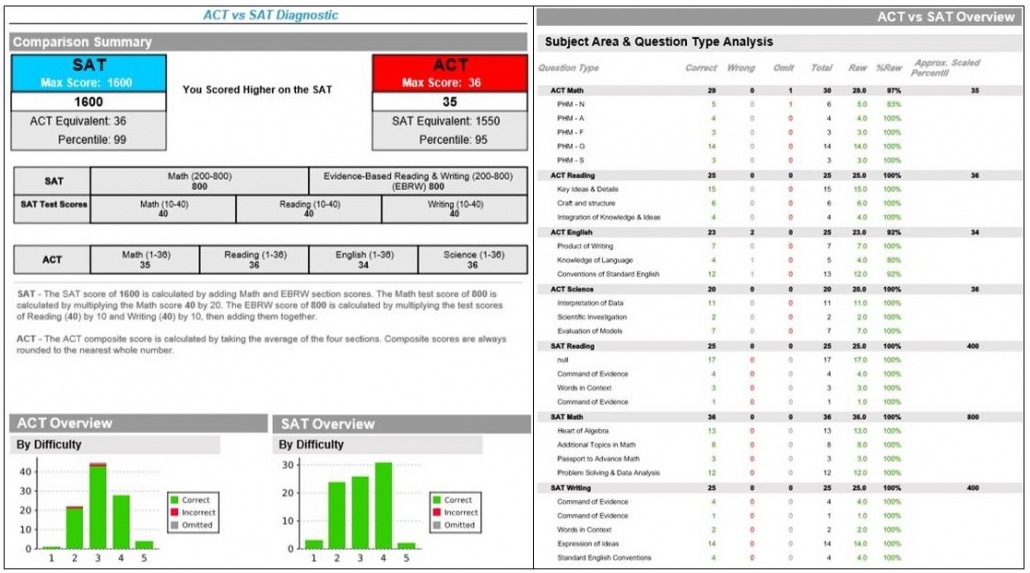Click 'You Scored Higher on the SAT' message
This screenshot has height=573, width=1030.
pos(258,89)
